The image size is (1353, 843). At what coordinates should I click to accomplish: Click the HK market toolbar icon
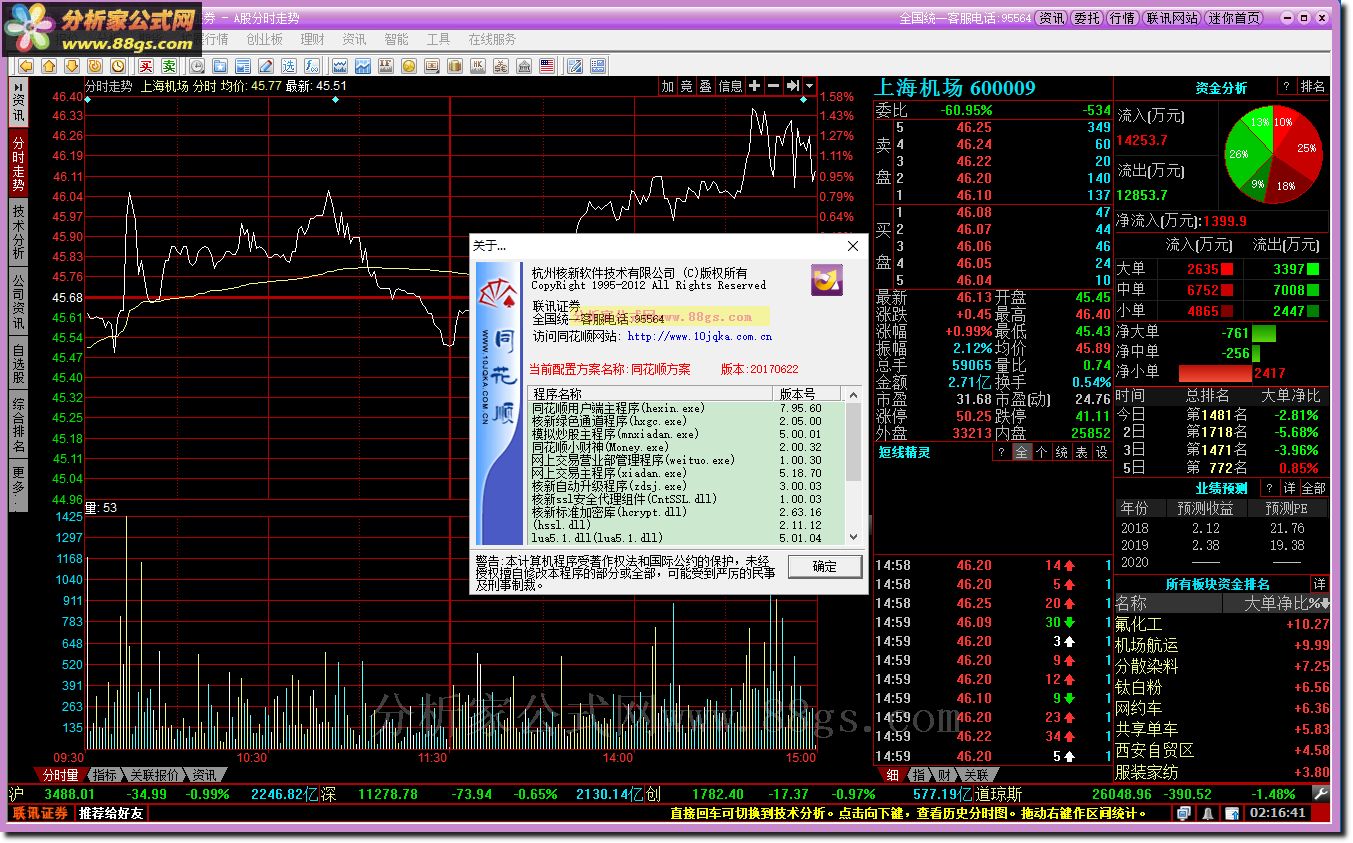click(478, 66)
